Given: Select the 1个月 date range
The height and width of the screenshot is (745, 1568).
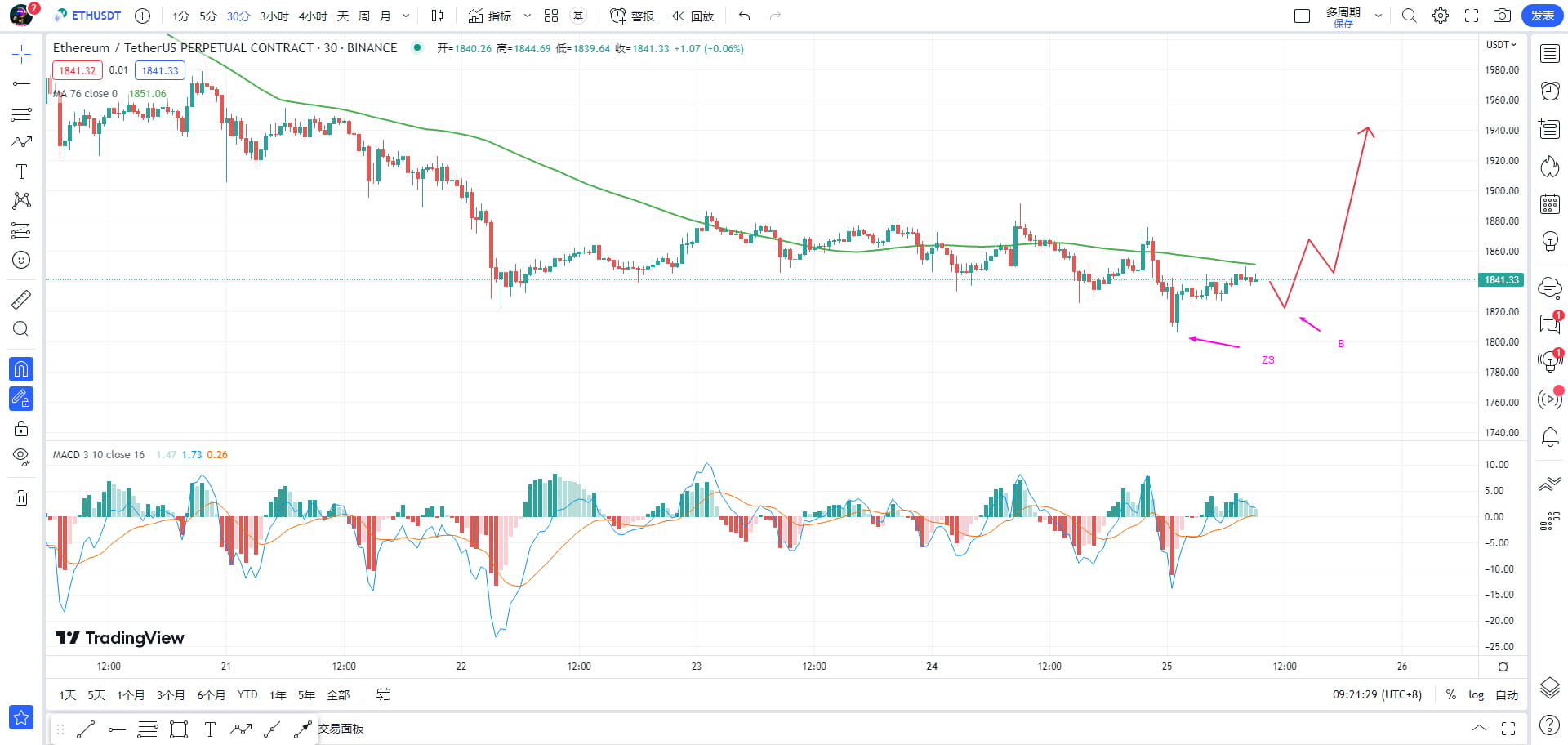Looking at the screenshot, I should (x=131, y=695).
